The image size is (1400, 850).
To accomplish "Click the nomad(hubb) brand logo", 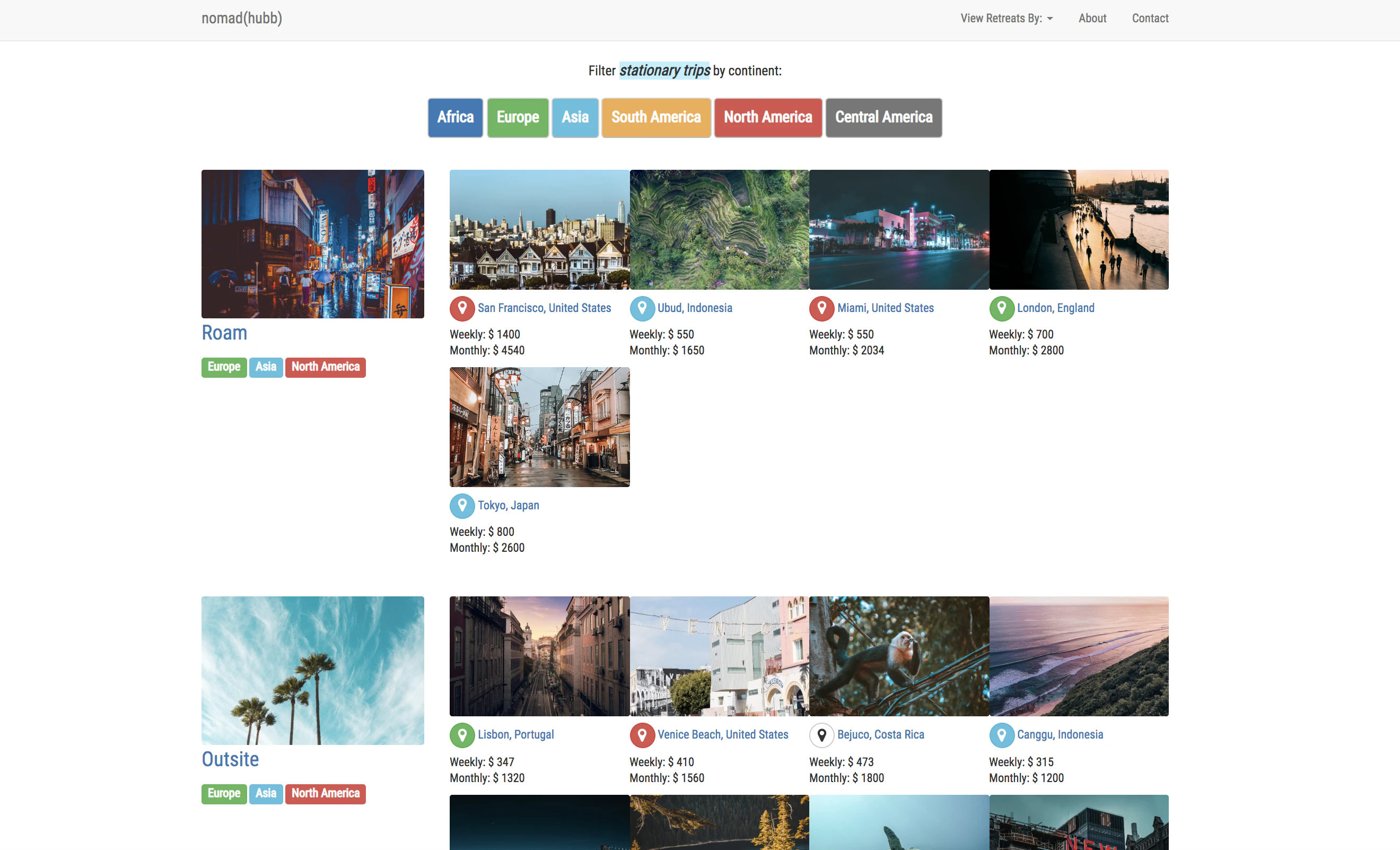I will [x=241, y=18].
